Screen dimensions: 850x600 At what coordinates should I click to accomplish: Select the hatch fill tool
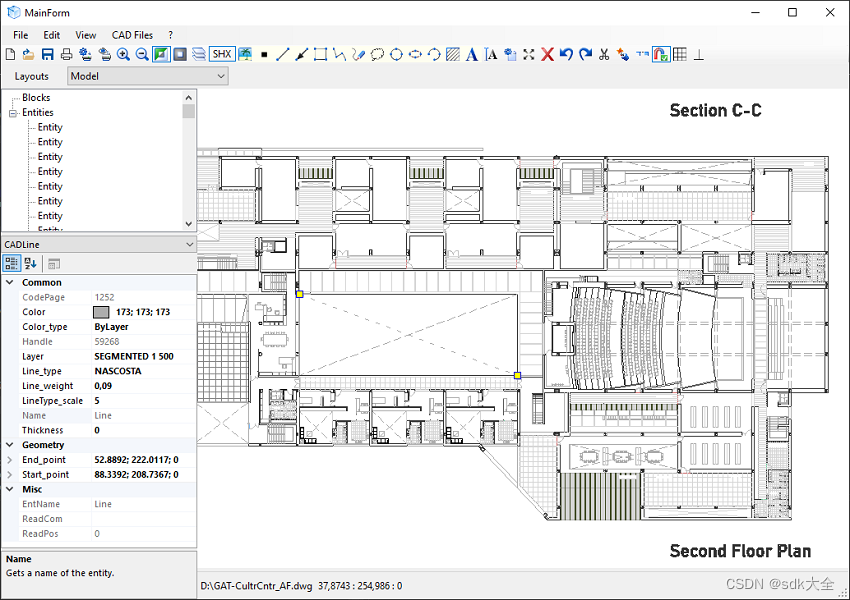453,54
